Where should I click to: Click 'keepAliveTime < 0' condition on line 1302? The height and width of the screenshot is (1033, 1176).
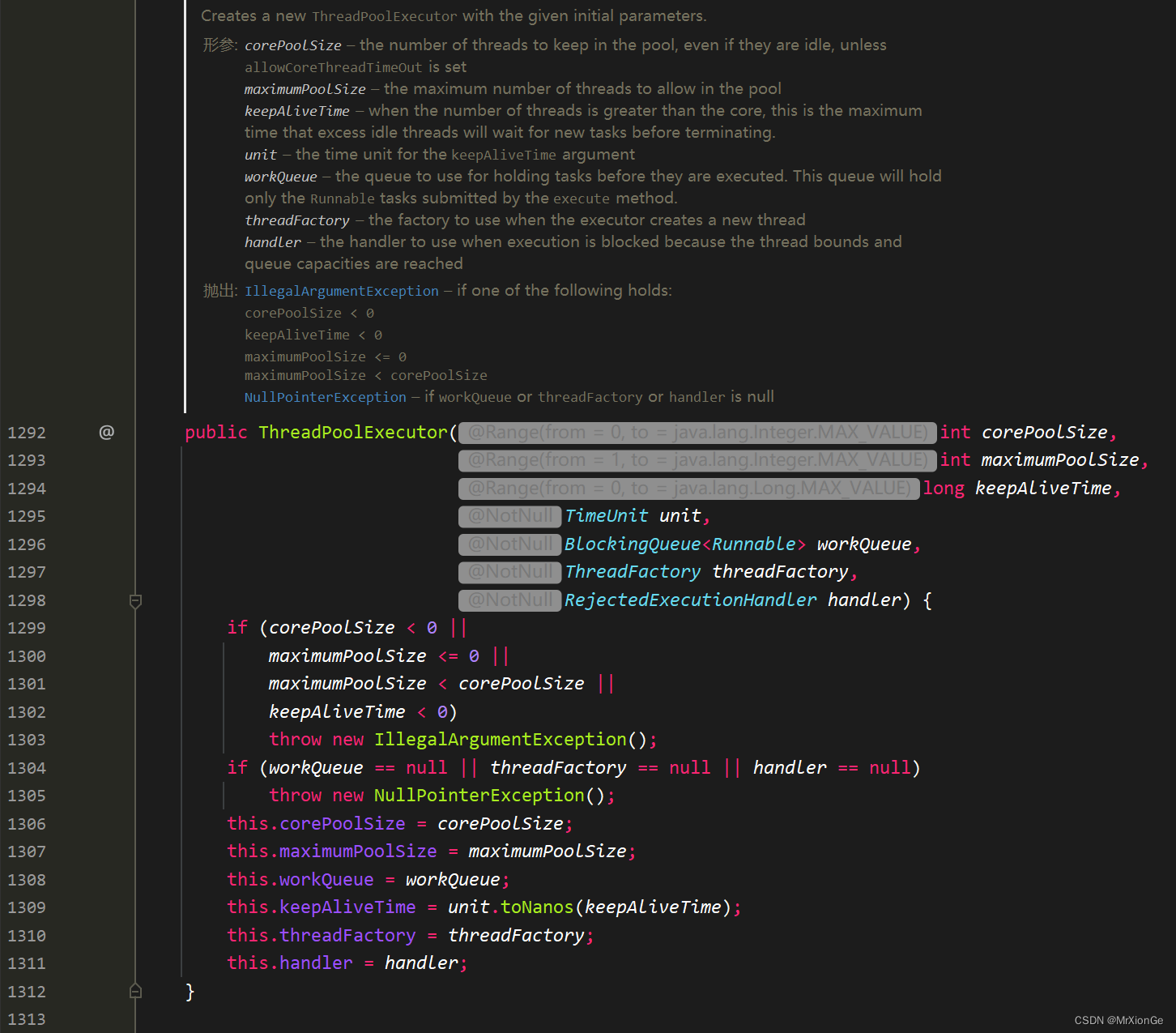tap(358, 712)
